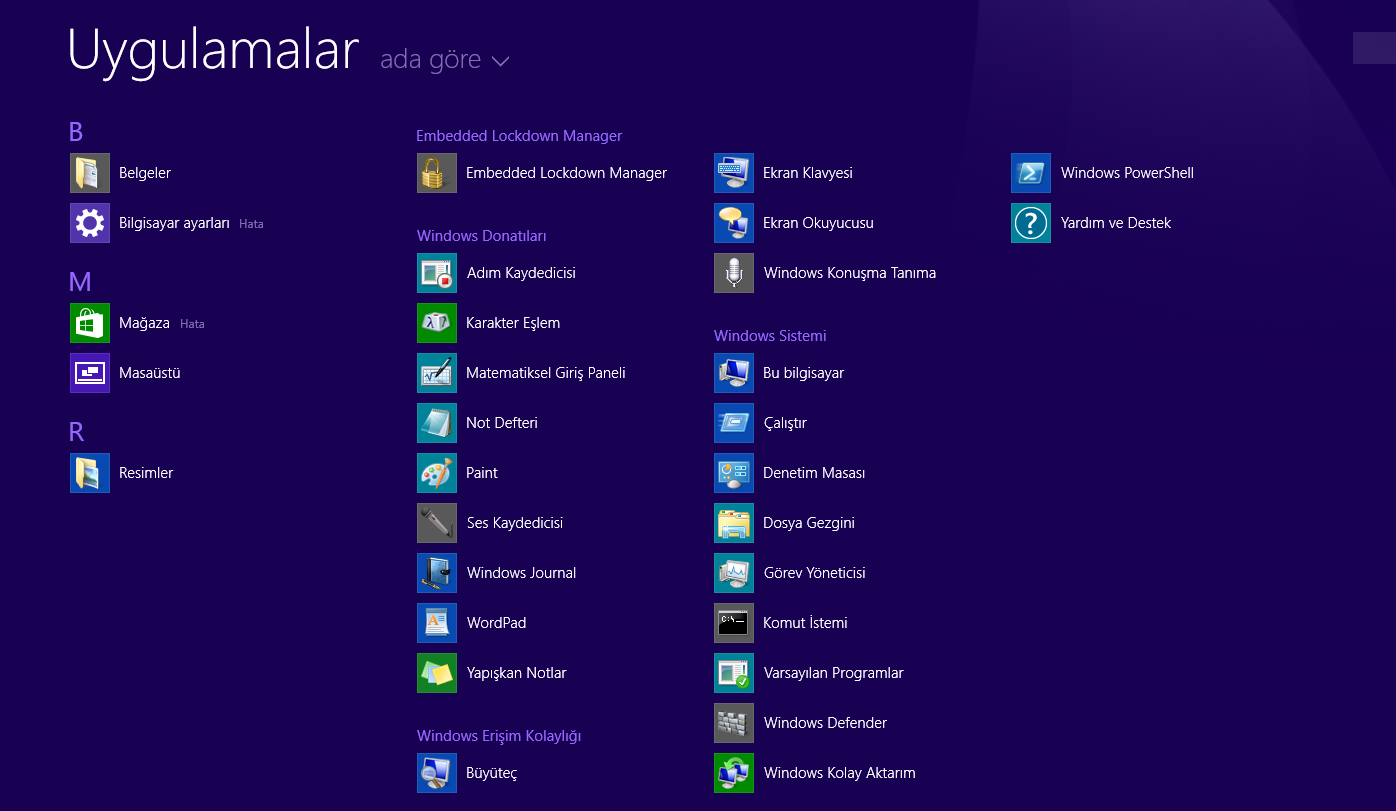Click the "Bu bilgisayar" text label
Image resolution: width=1396 pixels, height=811 pixels.
click(804, 373)
